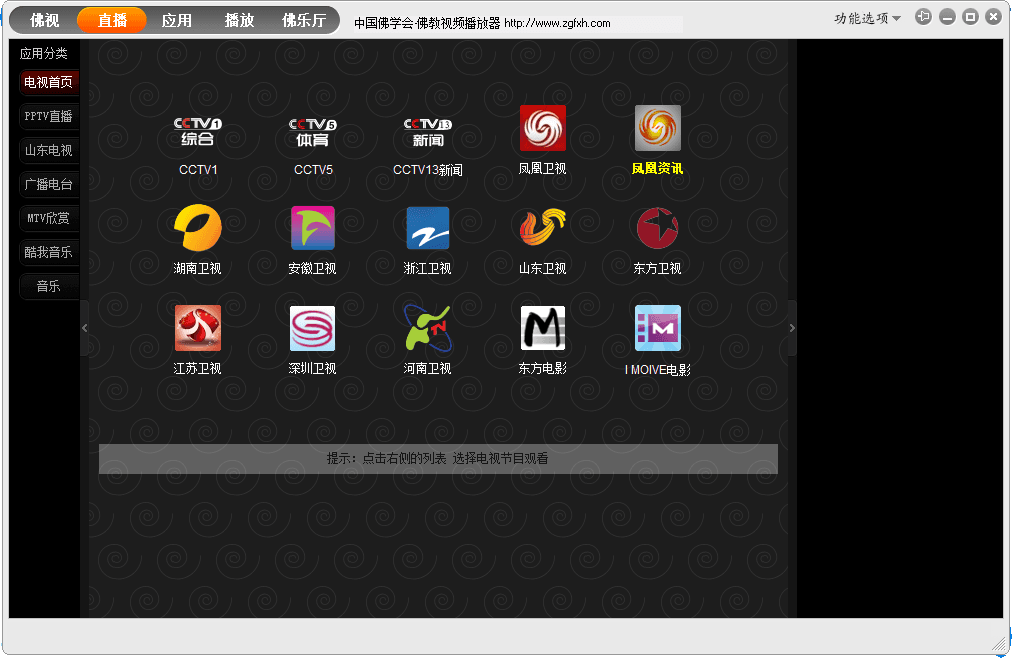Close the player window
Viewport: 1012px width, 658px height.
click(x=993, y=17)
